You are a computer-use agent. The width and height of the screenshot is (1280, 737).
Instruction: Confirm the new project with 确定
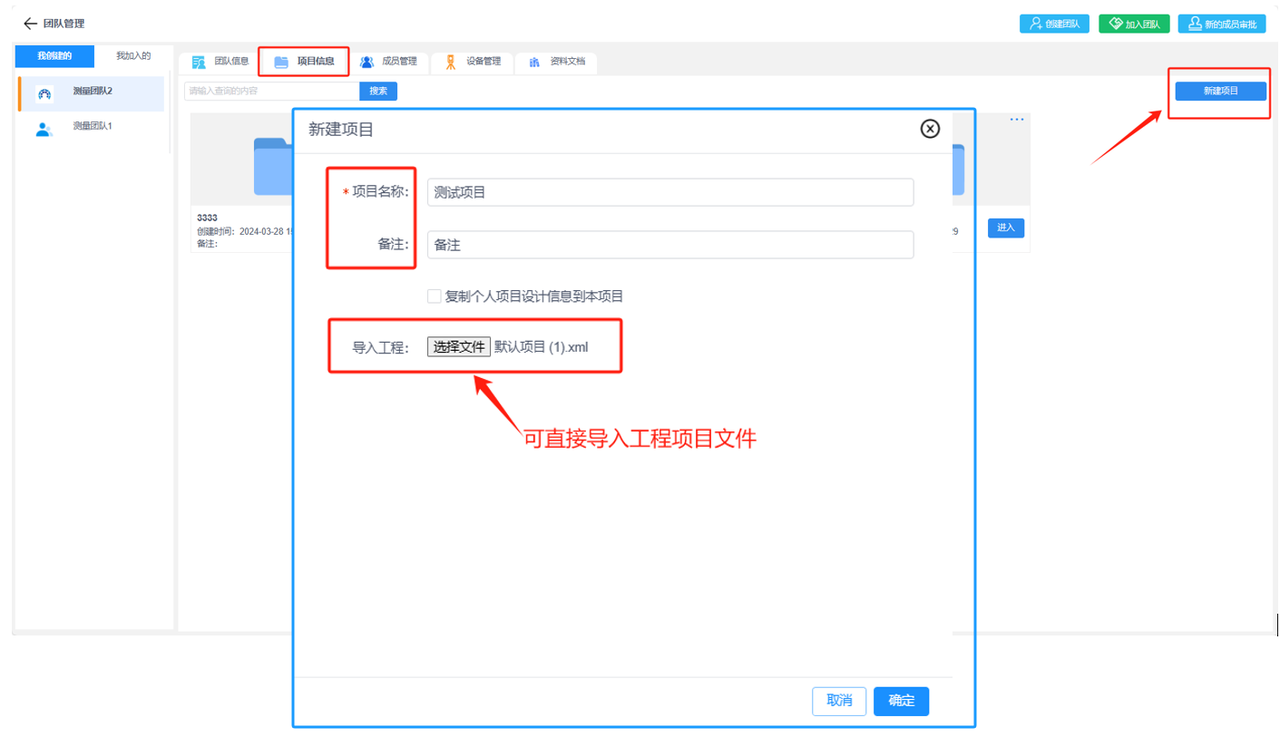[x=901, y=701]
